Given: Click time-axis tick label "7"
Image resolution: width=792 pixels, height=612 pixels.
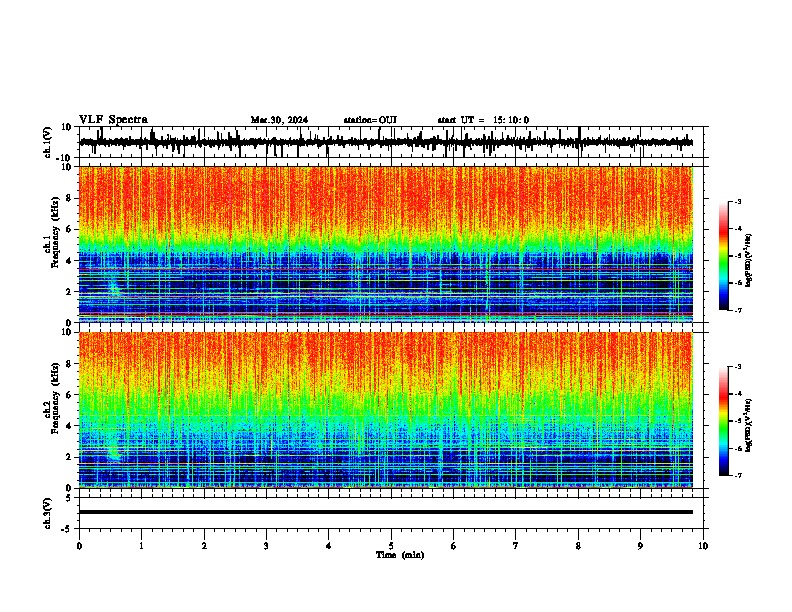Looking at the screenshot, I should click(x=516, y=546).
